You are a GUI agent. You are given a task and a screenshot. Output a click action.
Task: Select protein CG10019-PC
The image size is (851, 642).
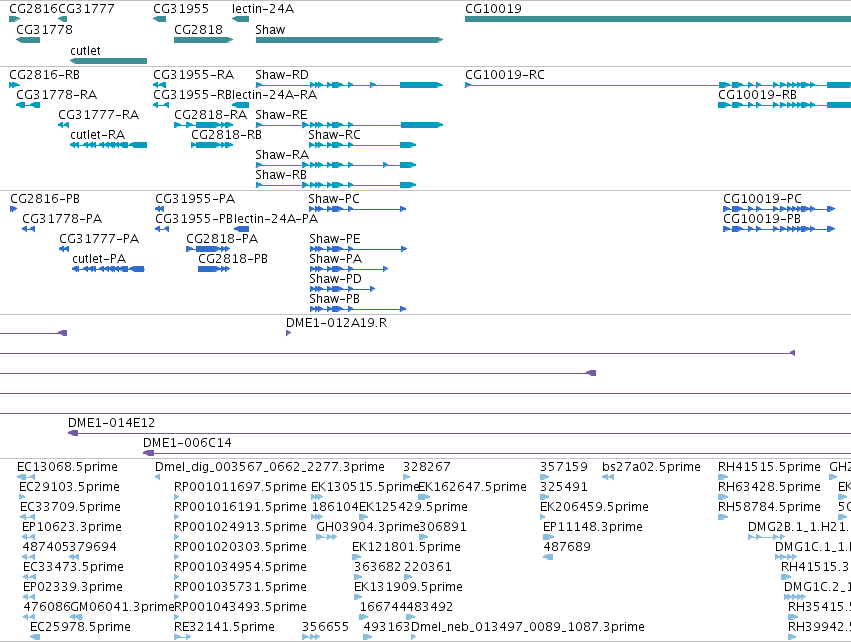coord(779,209)
